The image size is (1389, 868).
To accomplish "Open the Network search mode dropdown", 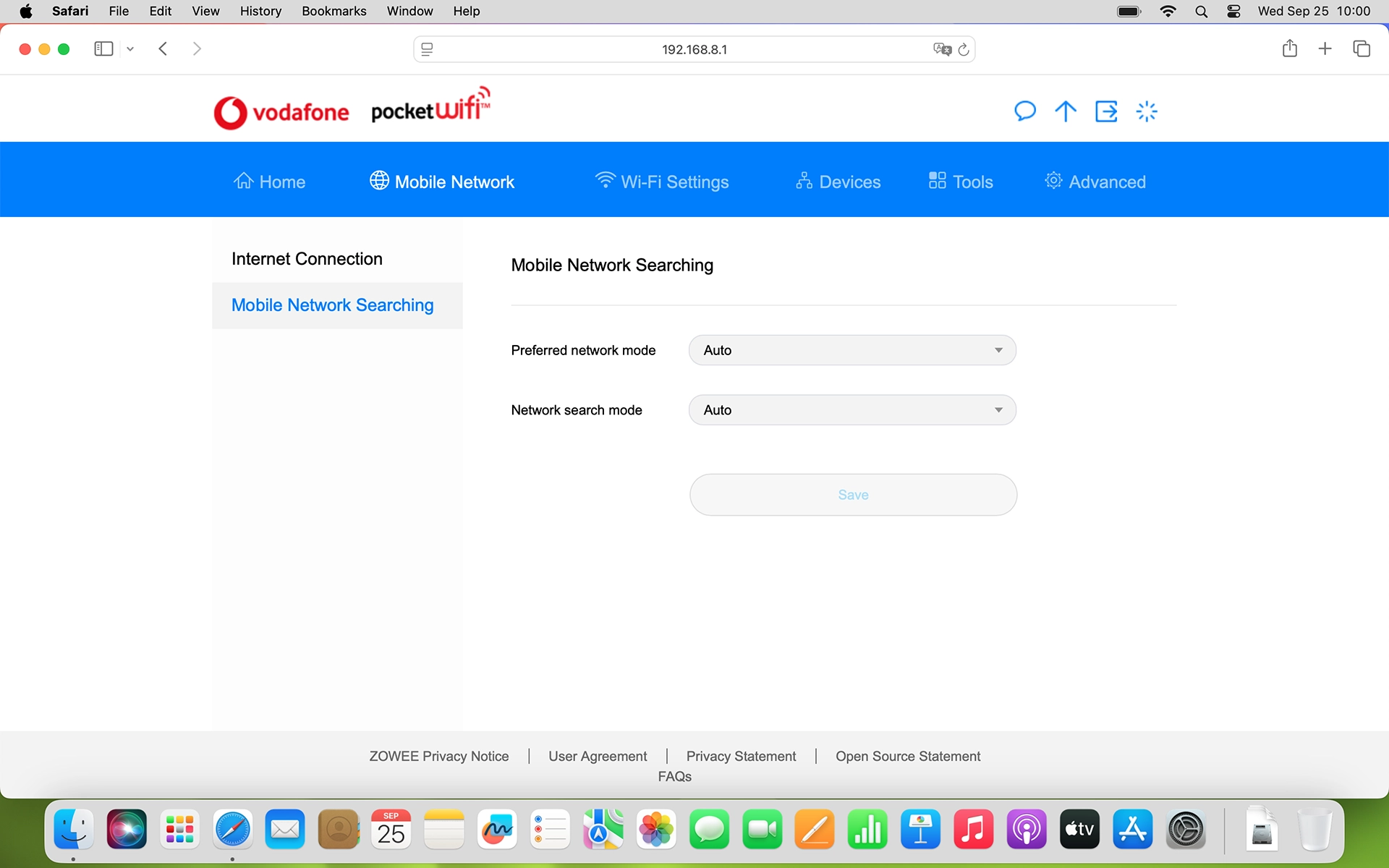I will click(x=852, y=409).
